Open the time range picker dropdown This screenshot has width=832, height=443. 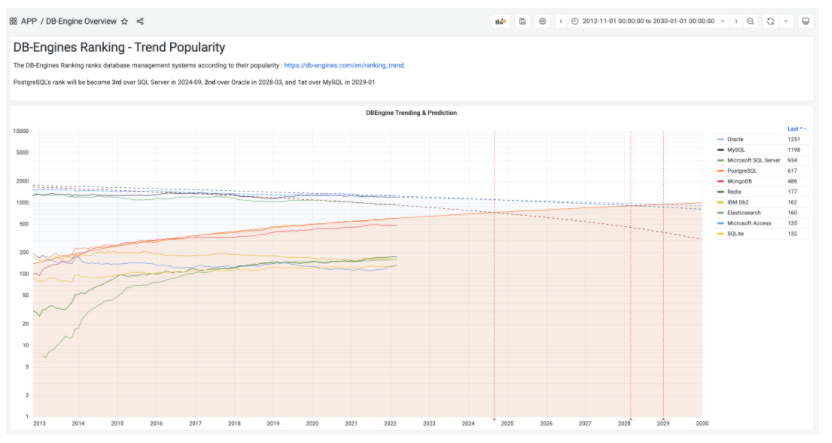click(647, 20)
